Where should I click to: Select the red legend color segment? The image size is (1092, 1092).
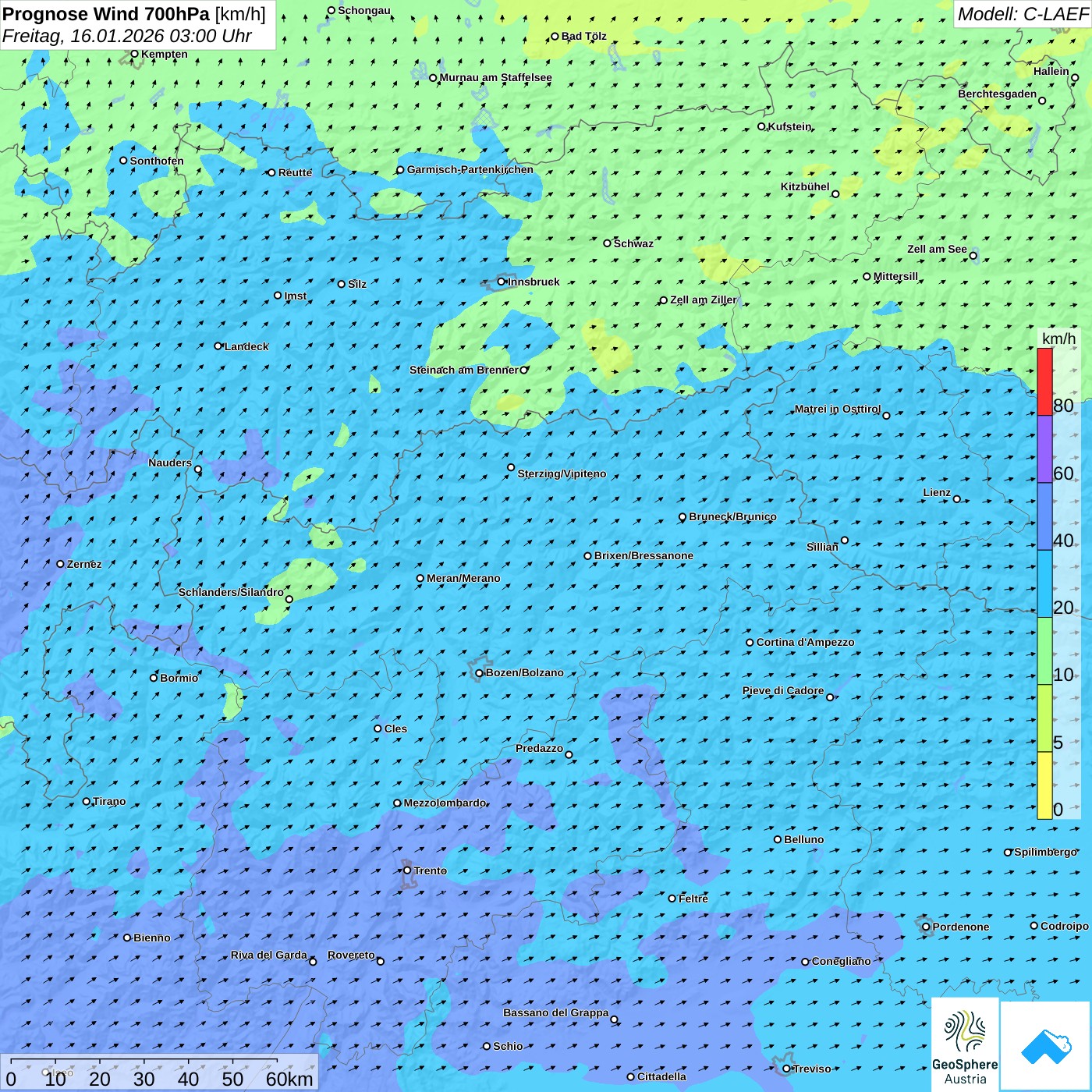1044,381
